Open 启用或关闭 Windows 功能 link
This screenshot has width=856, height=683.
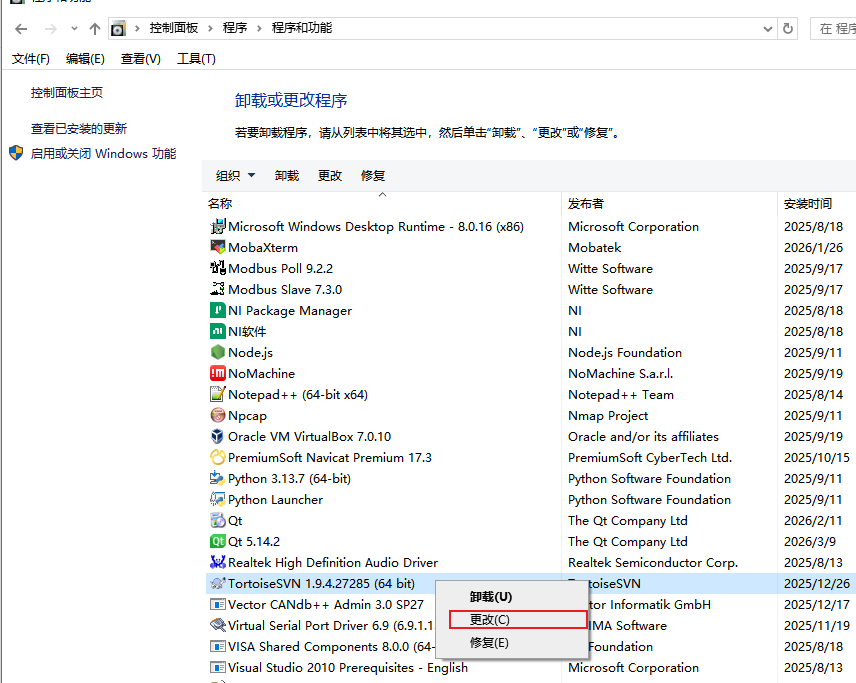click(103, 154)
